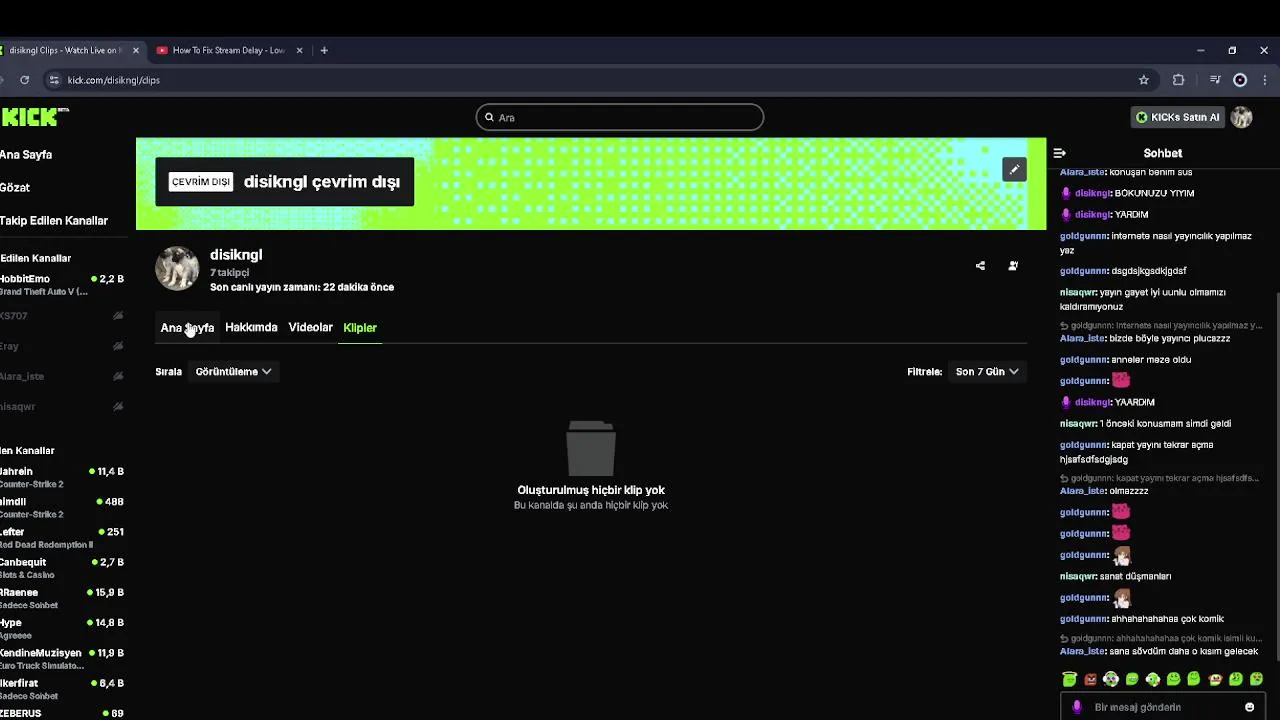This screenshot has height=720, width=1280.
Task: Open the Lefter channel in sidebar
Action: [x=62, y=538]
